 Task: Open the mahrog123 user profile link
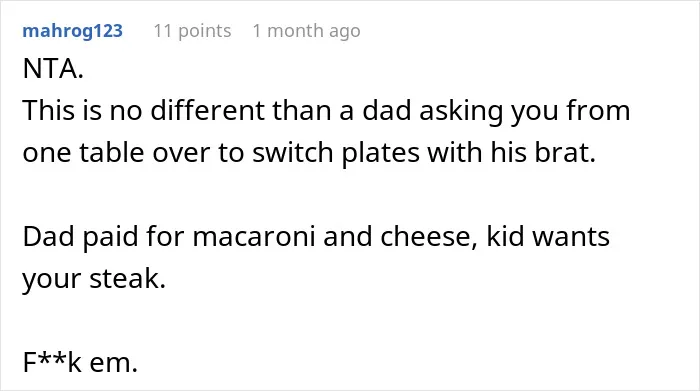tap(72, 31)
